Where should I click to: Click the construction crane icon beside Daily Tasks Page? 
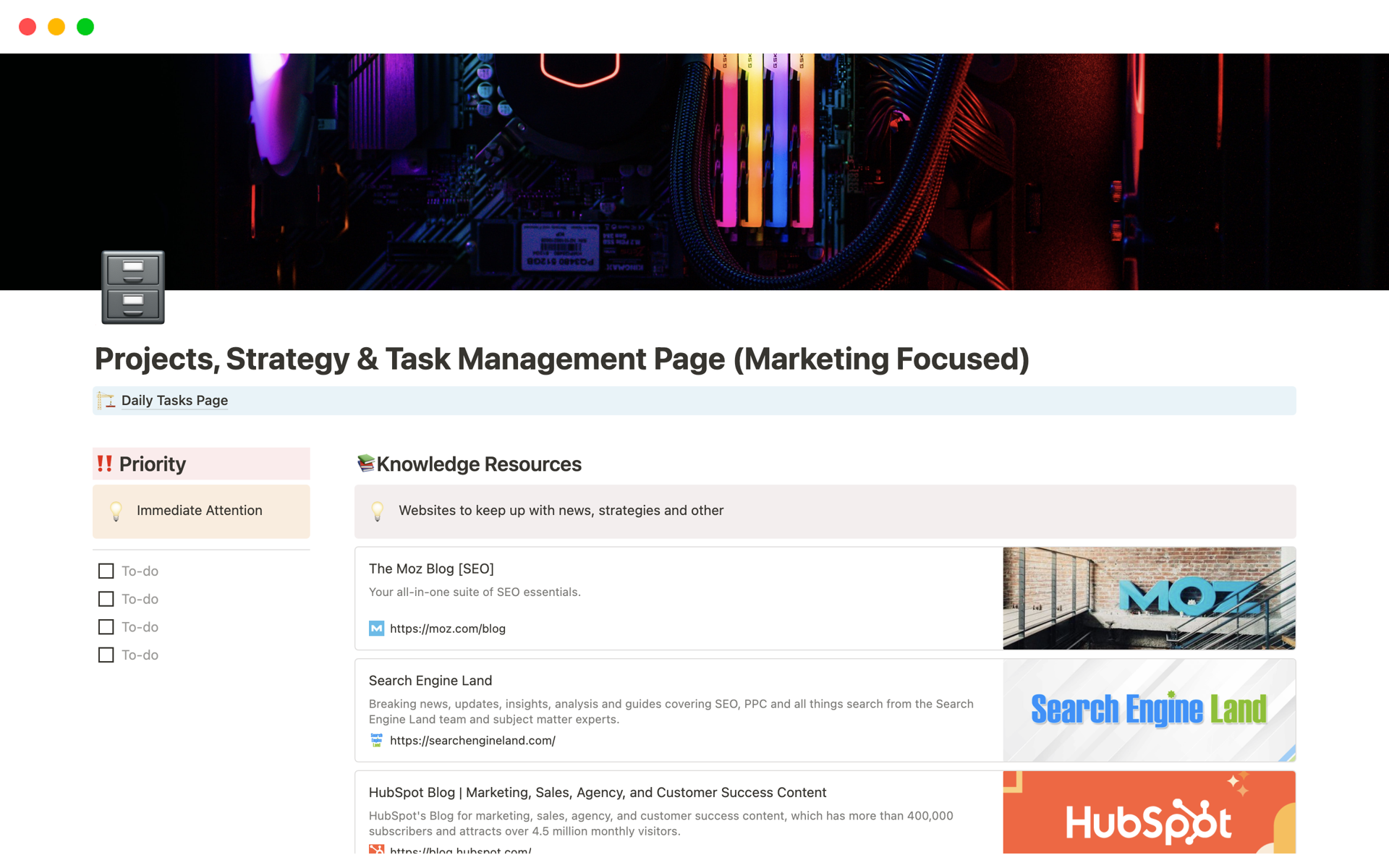coord(106,401)
